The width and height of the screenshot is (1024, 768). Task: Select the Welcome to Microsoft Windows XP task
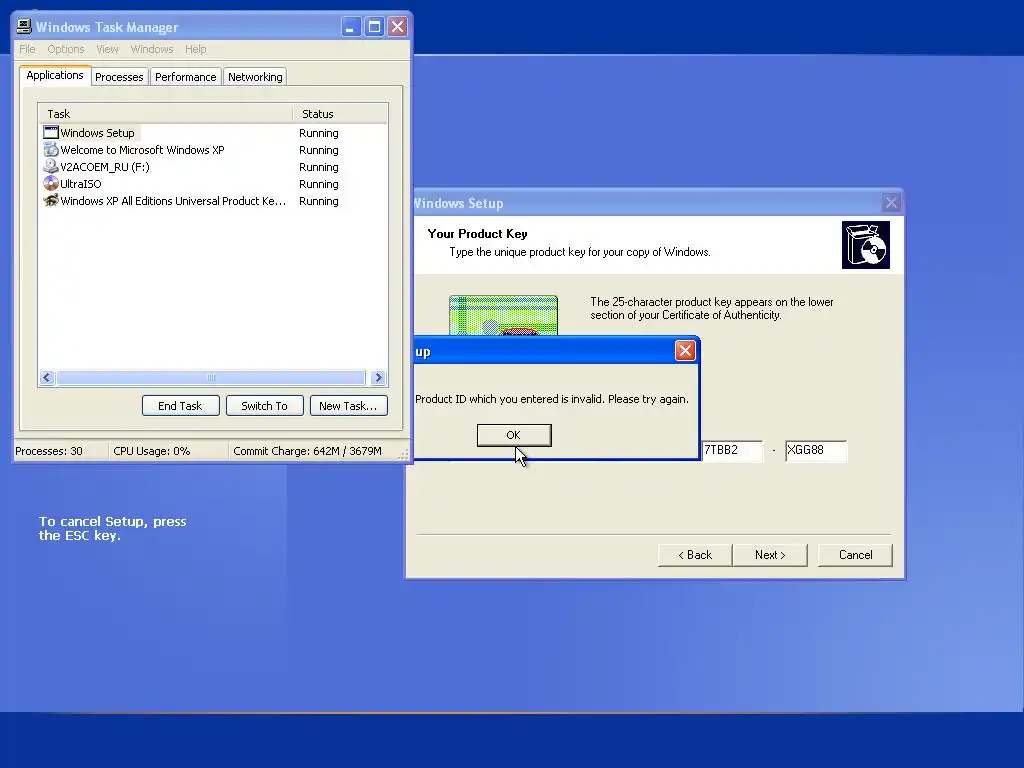pos(213,150)
